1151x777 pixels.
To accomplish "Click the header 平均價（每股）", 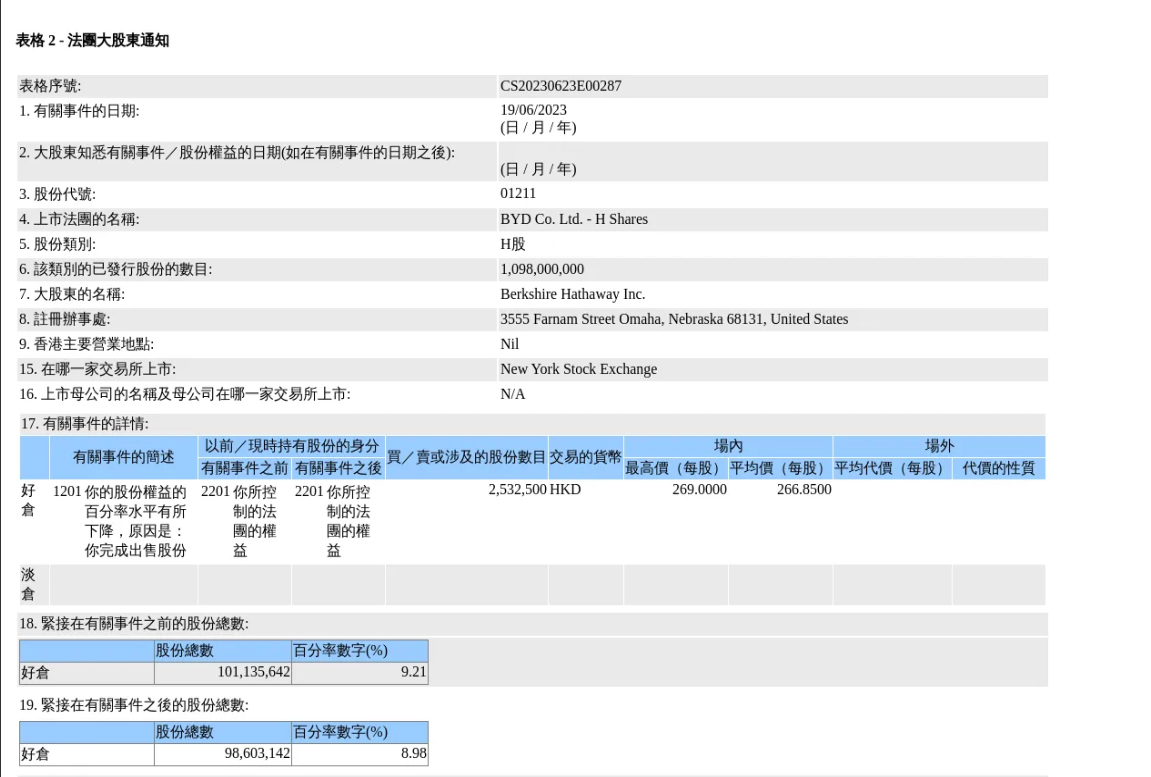I will coord(780,468).
